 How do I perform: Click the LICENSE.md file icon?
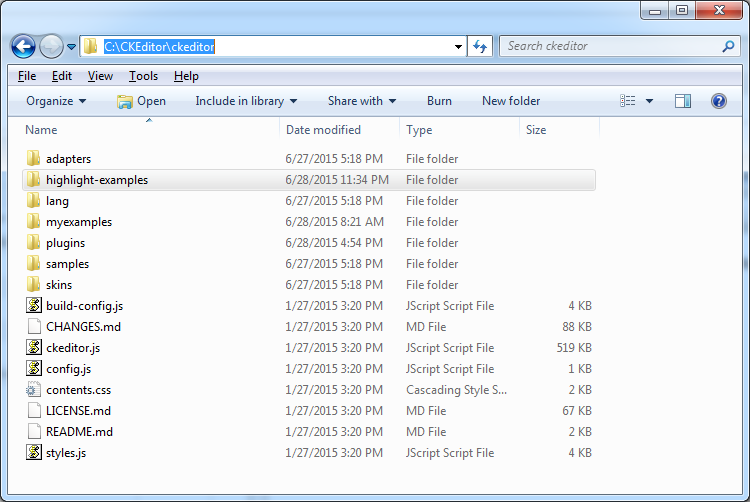tap(34, 411)
